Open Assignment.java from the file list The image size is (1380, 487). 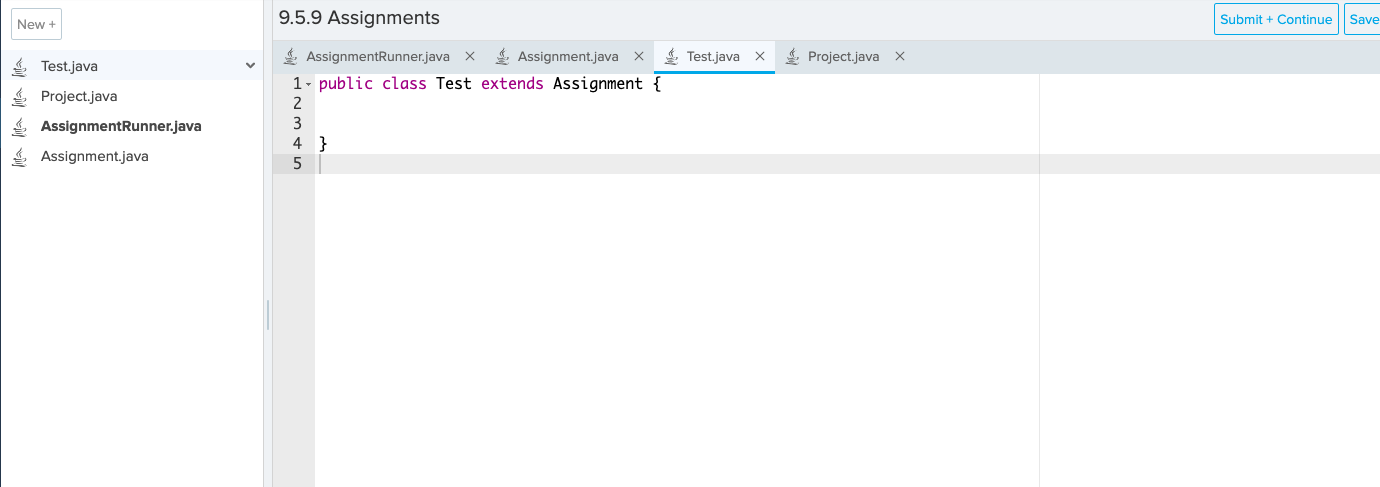tap(95, 156)
